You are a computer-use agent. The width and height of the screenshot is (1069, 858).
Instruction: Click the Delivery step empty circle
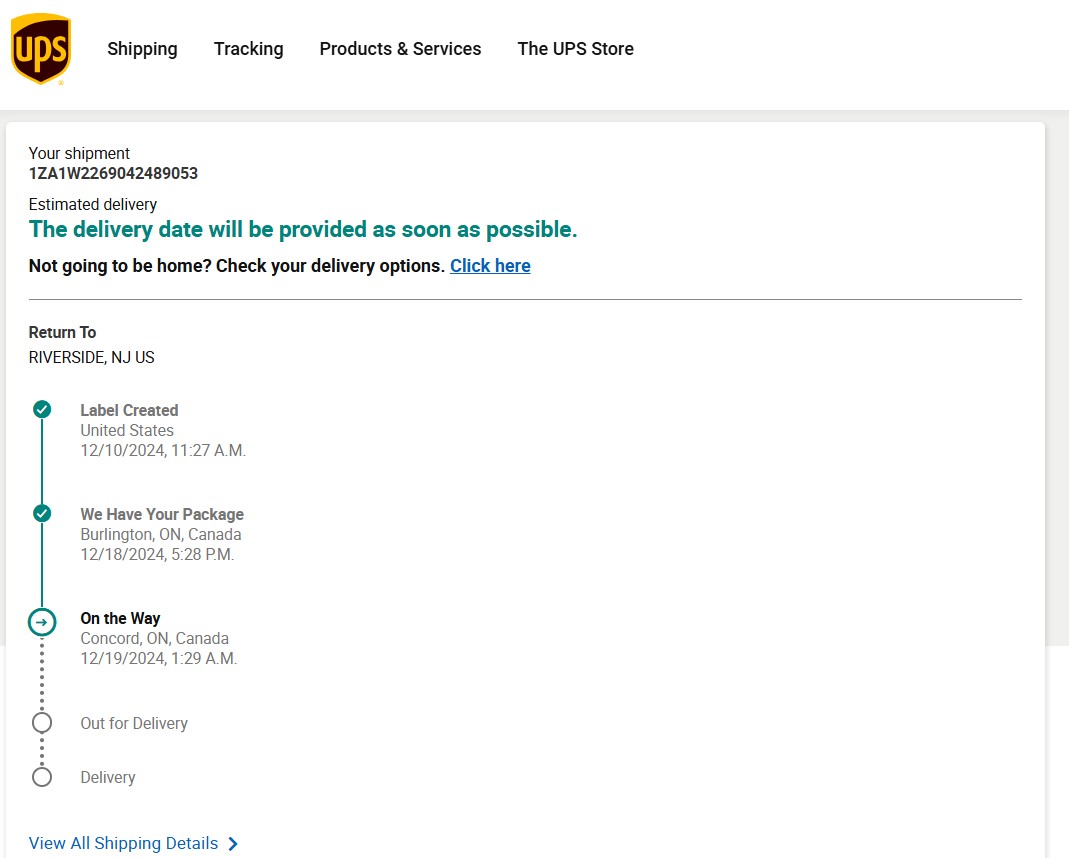pyautogui.click(x=42, y=777)
